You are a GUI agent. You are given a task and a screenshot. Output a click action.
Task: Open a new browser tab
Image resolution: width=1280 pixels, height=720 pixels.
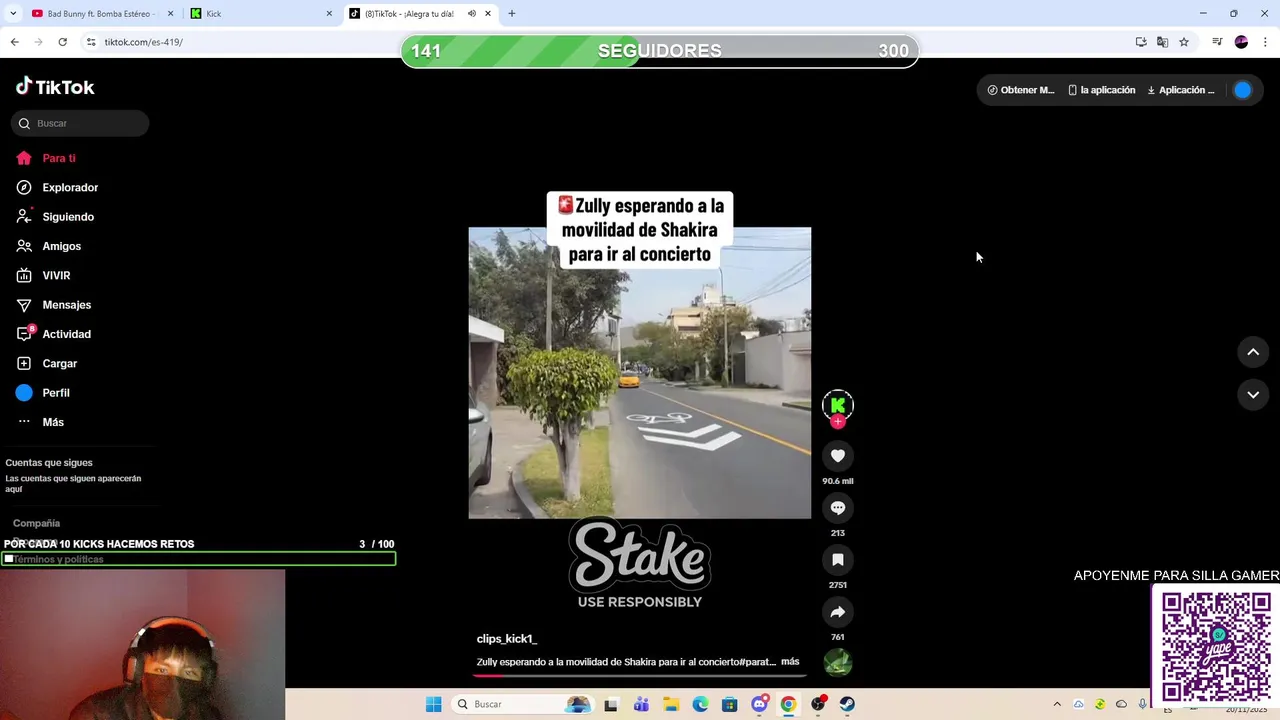point(512,14)
